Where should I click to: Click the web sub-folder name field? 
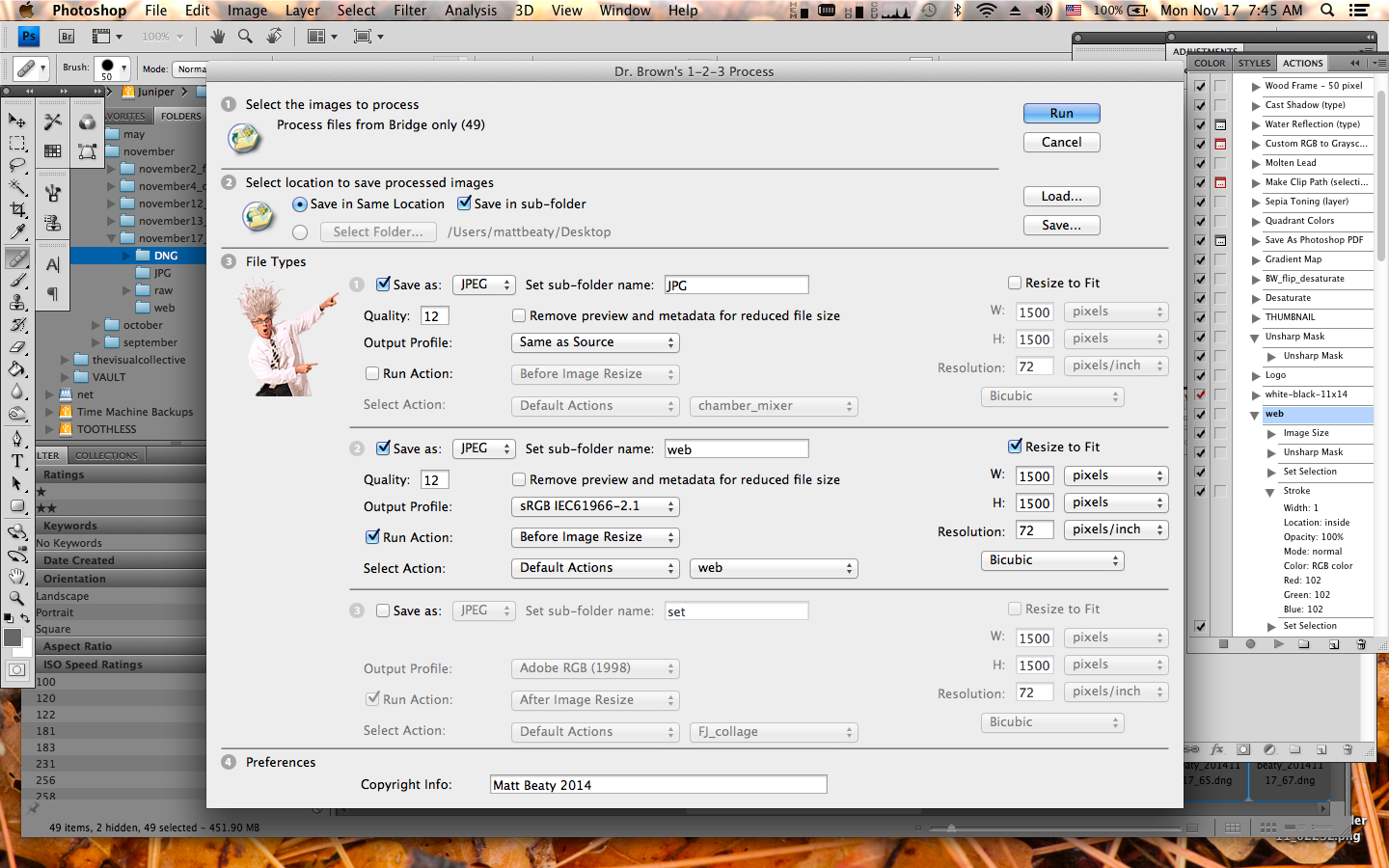(737, 449)
